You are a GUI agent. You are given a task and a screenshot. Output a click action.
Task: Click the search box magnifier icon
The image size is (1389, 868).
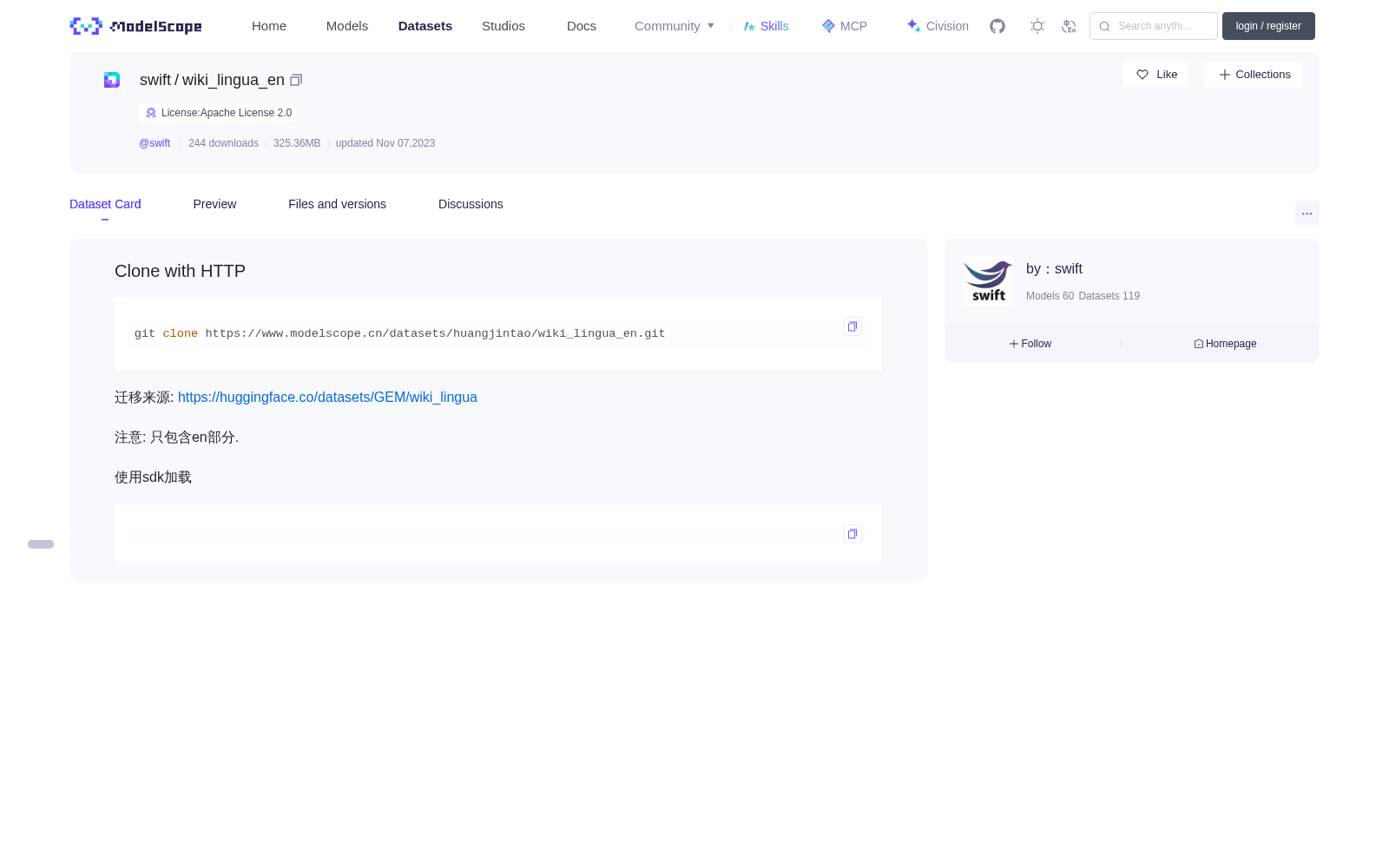(1104, 26)
